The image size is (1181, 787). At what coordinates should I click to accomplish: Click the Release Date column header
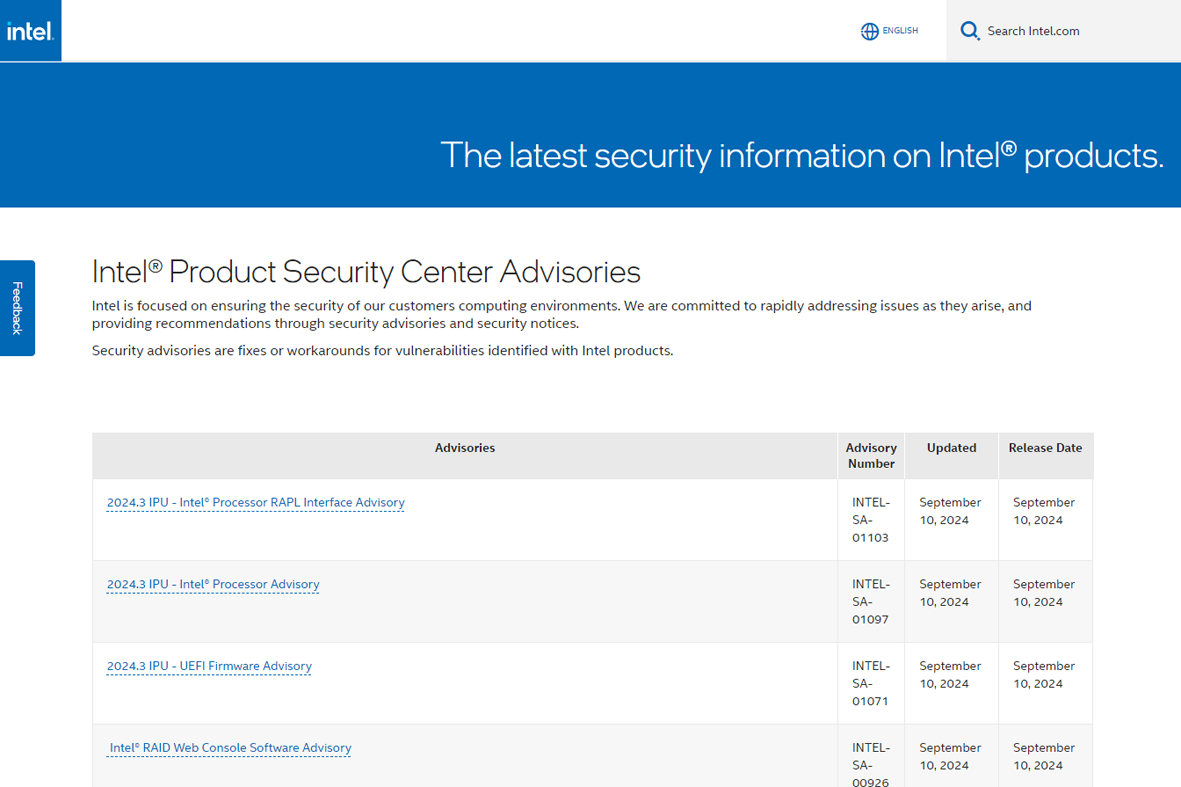click(x=1045, y=448)
